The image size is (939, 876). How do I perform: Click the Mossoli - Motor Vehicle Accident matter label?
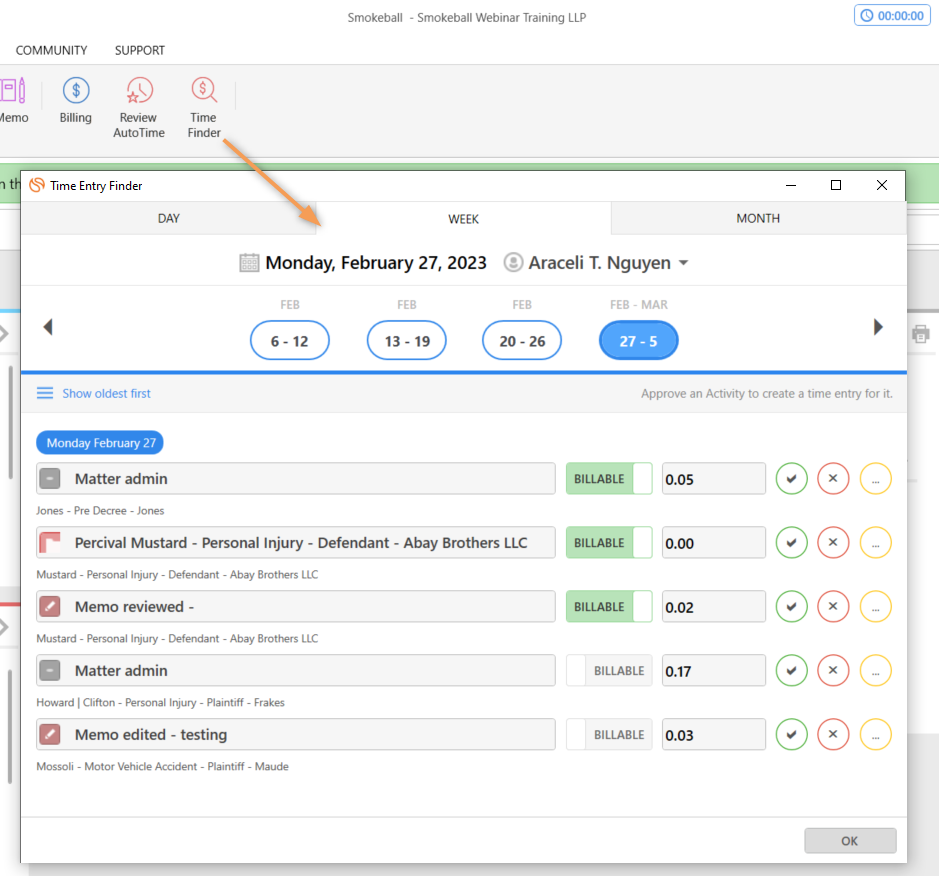click(162, 766)
